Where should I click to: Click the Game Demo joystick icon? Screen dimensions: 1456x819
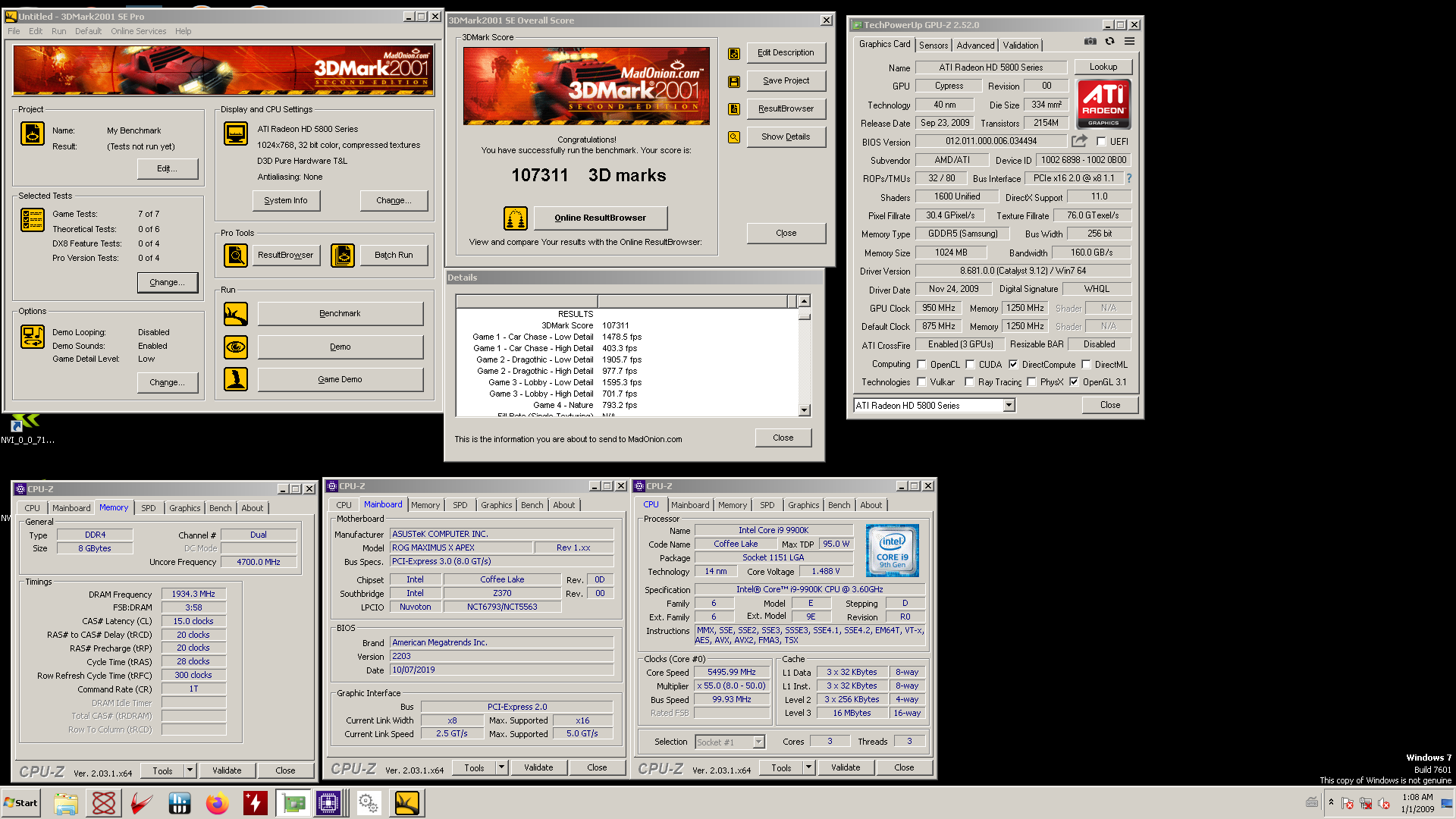(x=236, y=379)
